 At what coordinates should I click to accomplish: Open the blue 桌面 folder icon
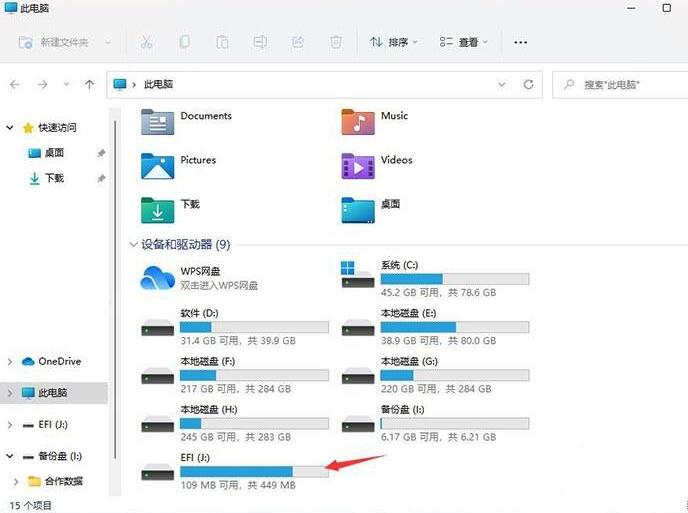tap(358, 210)
